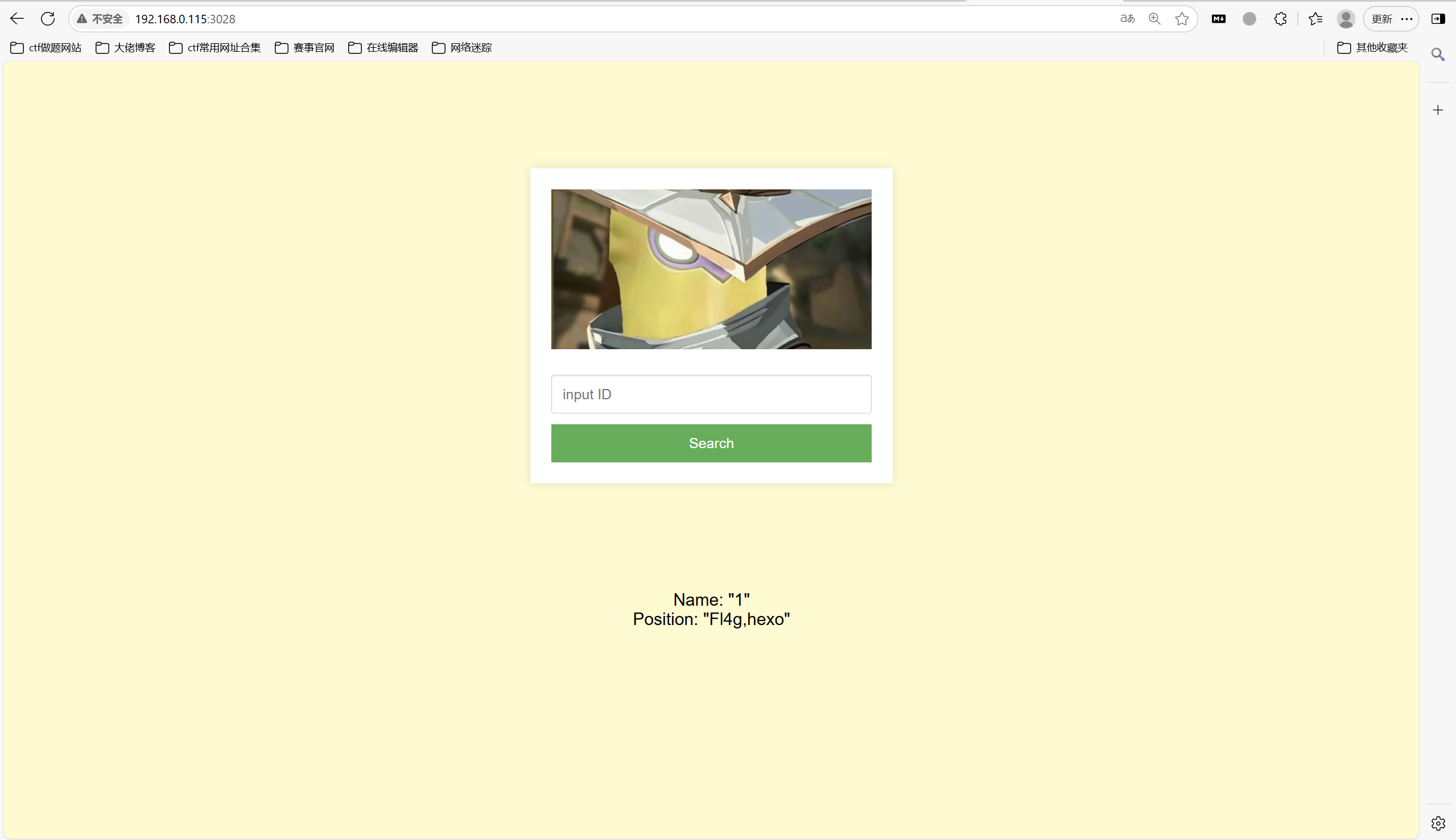The height and width of the screenshot is (840, 1456).
Task: Open the zoom magnifier in address bar
Action: [x=1154, y=19]
